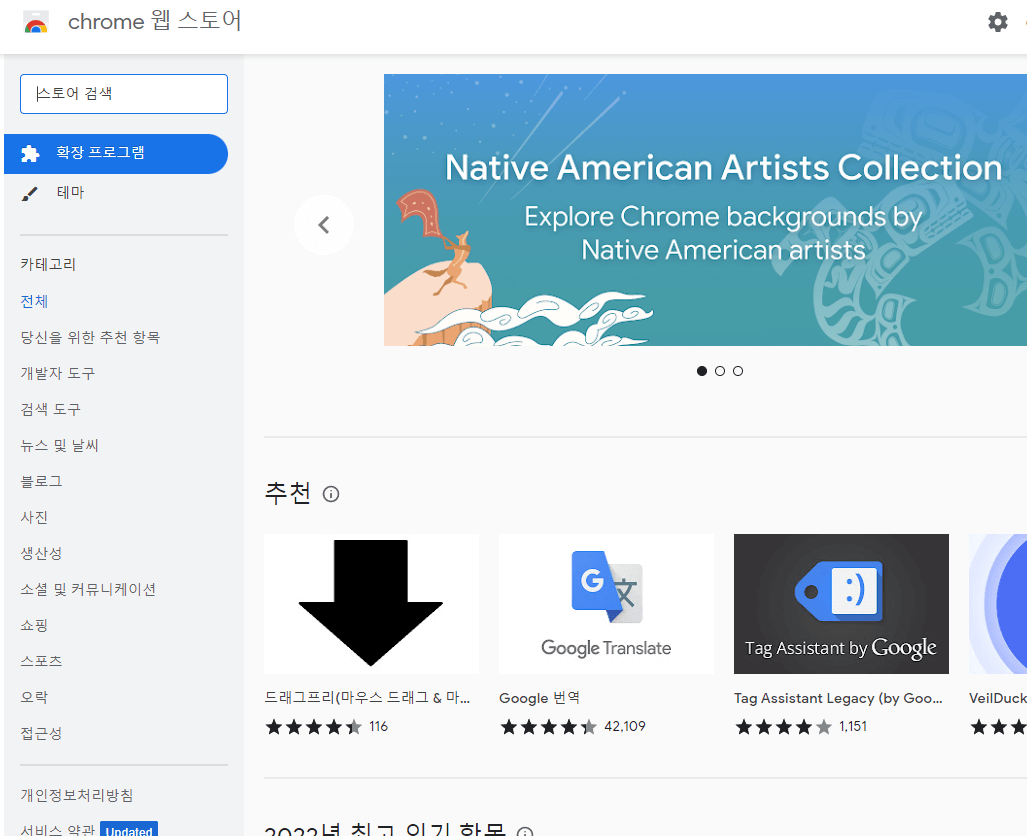
Task: Click the star rating of Google 번역
Action: coord(549,727)
